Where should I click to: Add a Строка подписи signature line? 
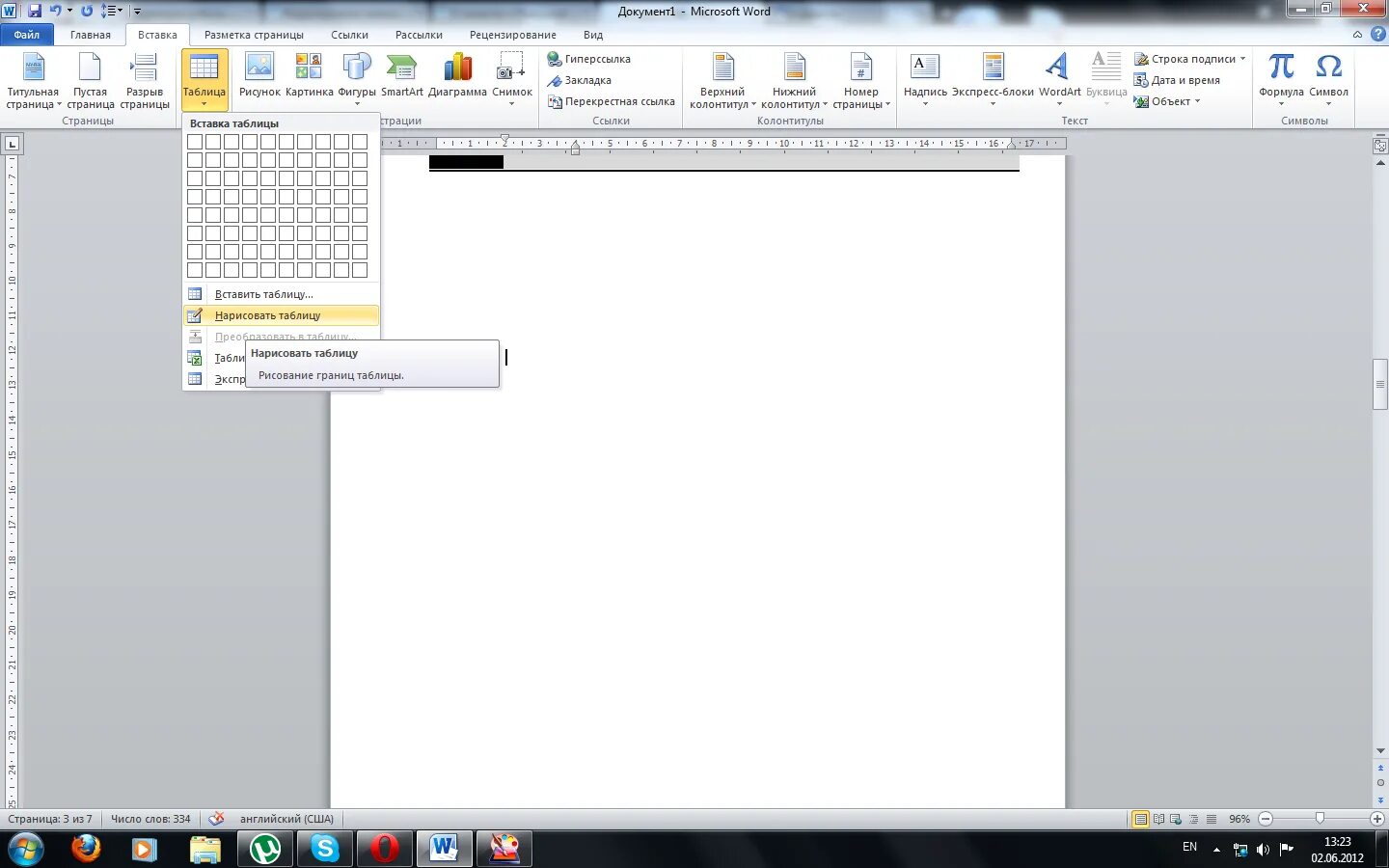coord(1190,59)
